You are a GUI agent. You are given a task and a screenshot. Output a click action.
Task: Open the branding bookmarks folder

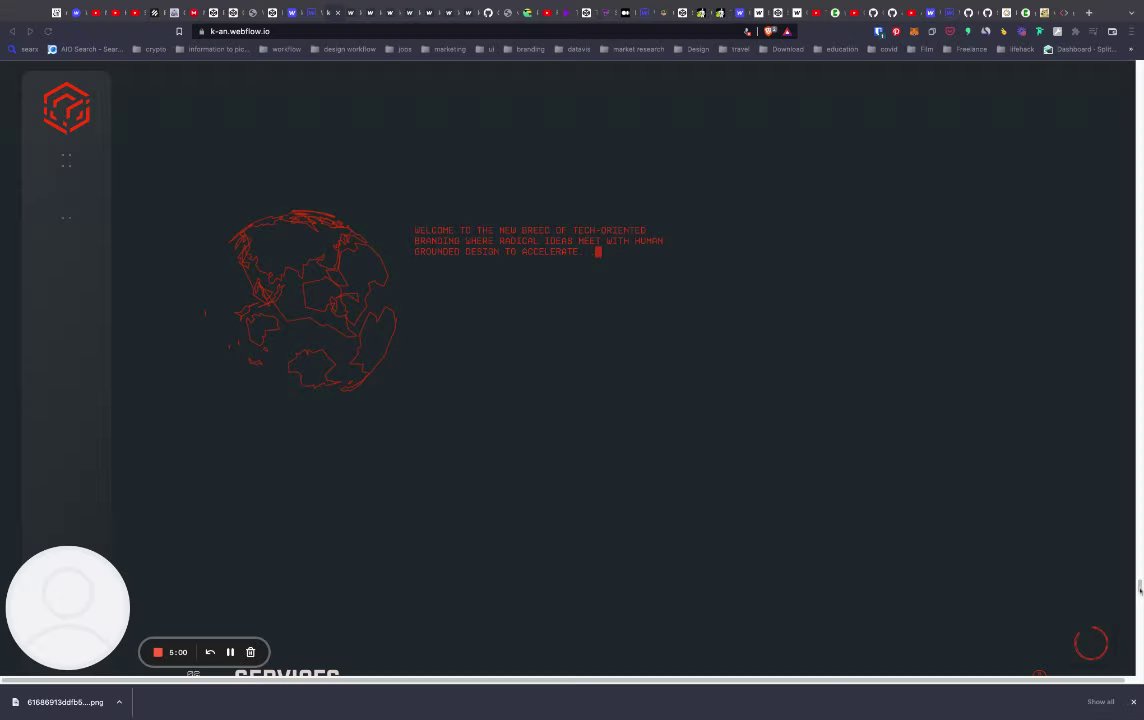pos(524,50)
